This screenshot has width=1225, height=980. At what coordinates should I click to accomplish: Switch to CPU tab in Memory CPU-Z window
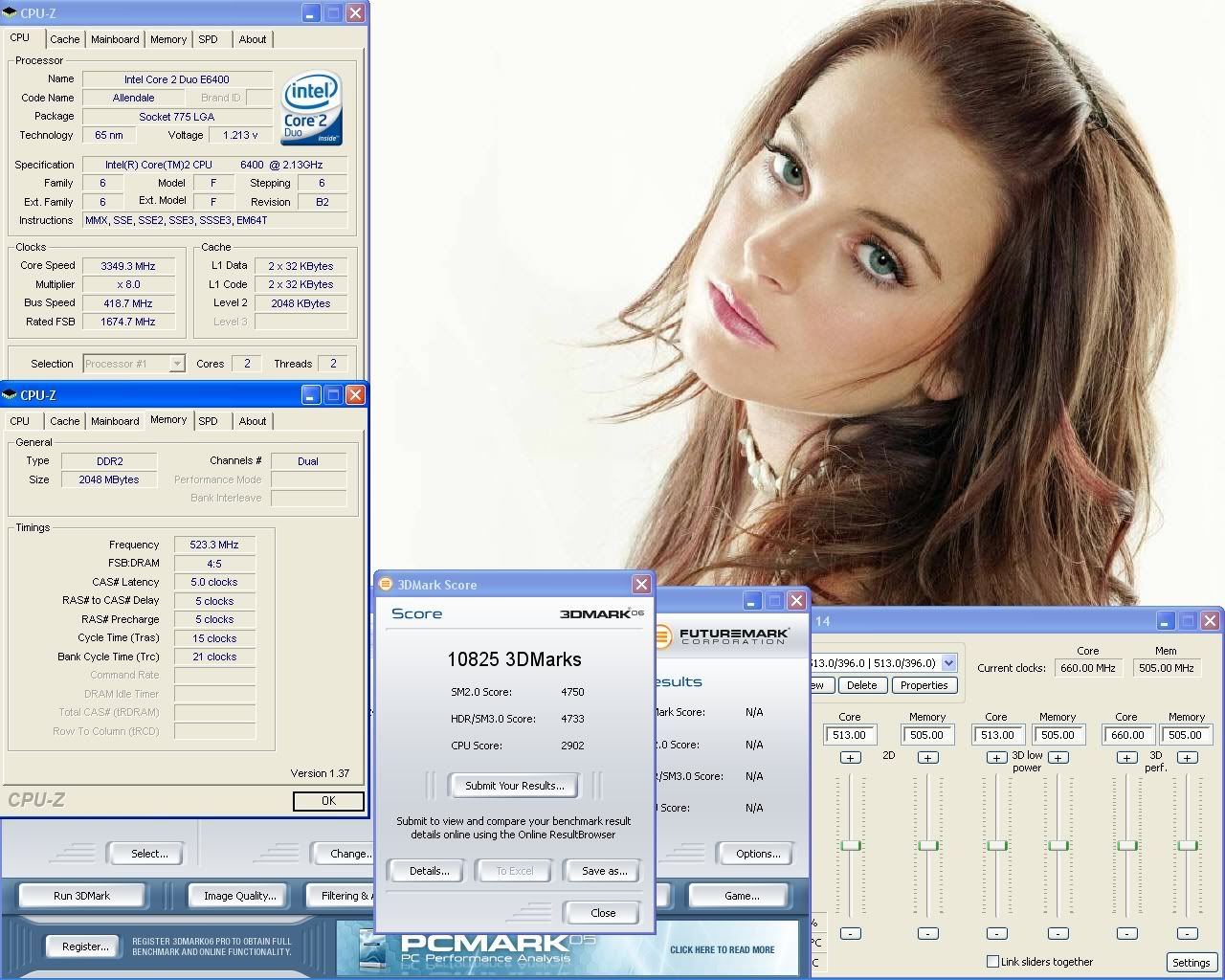click(20, 421)
